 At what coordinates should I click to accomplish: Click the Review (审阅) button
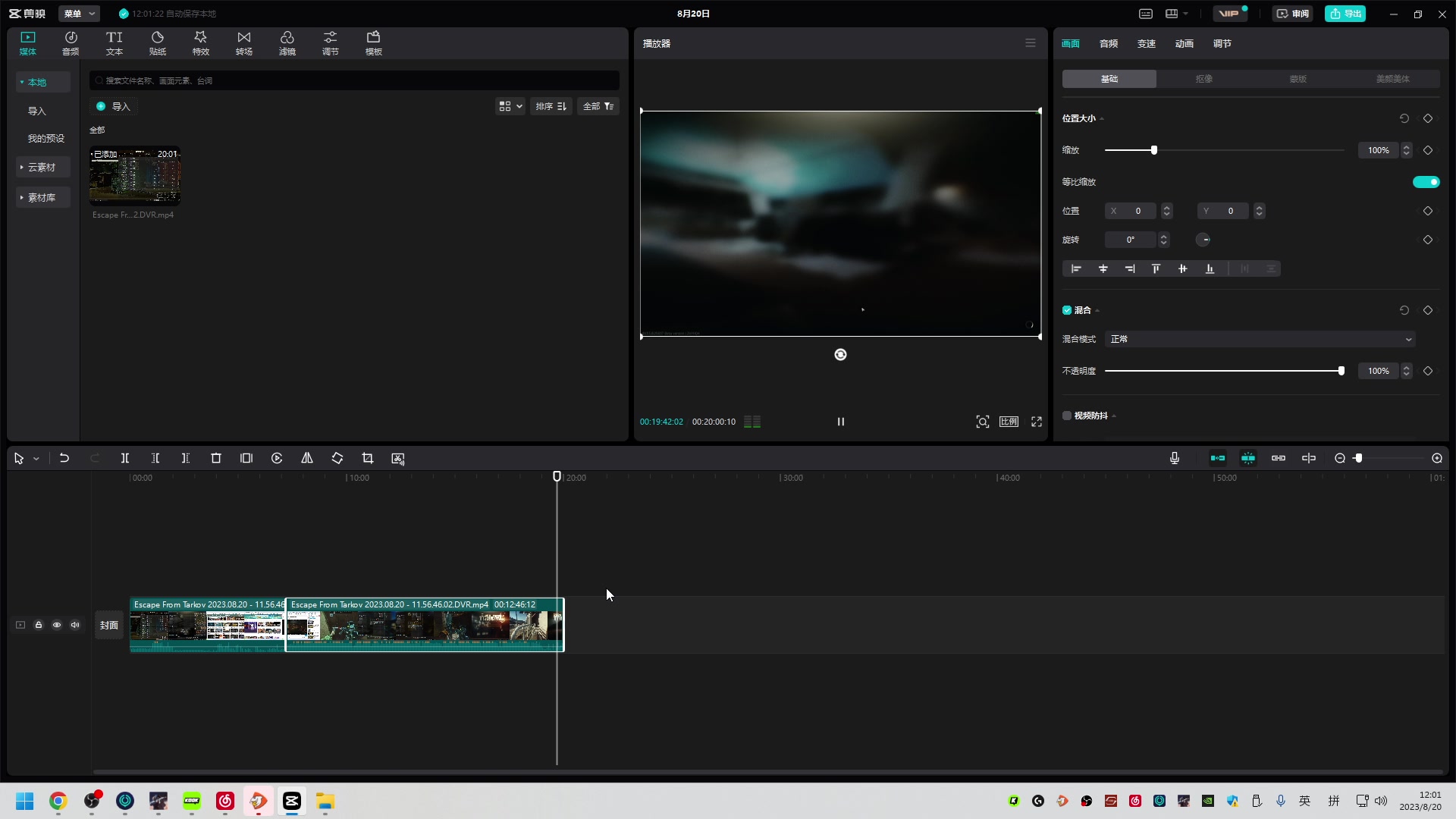(x=1293, y=14)
